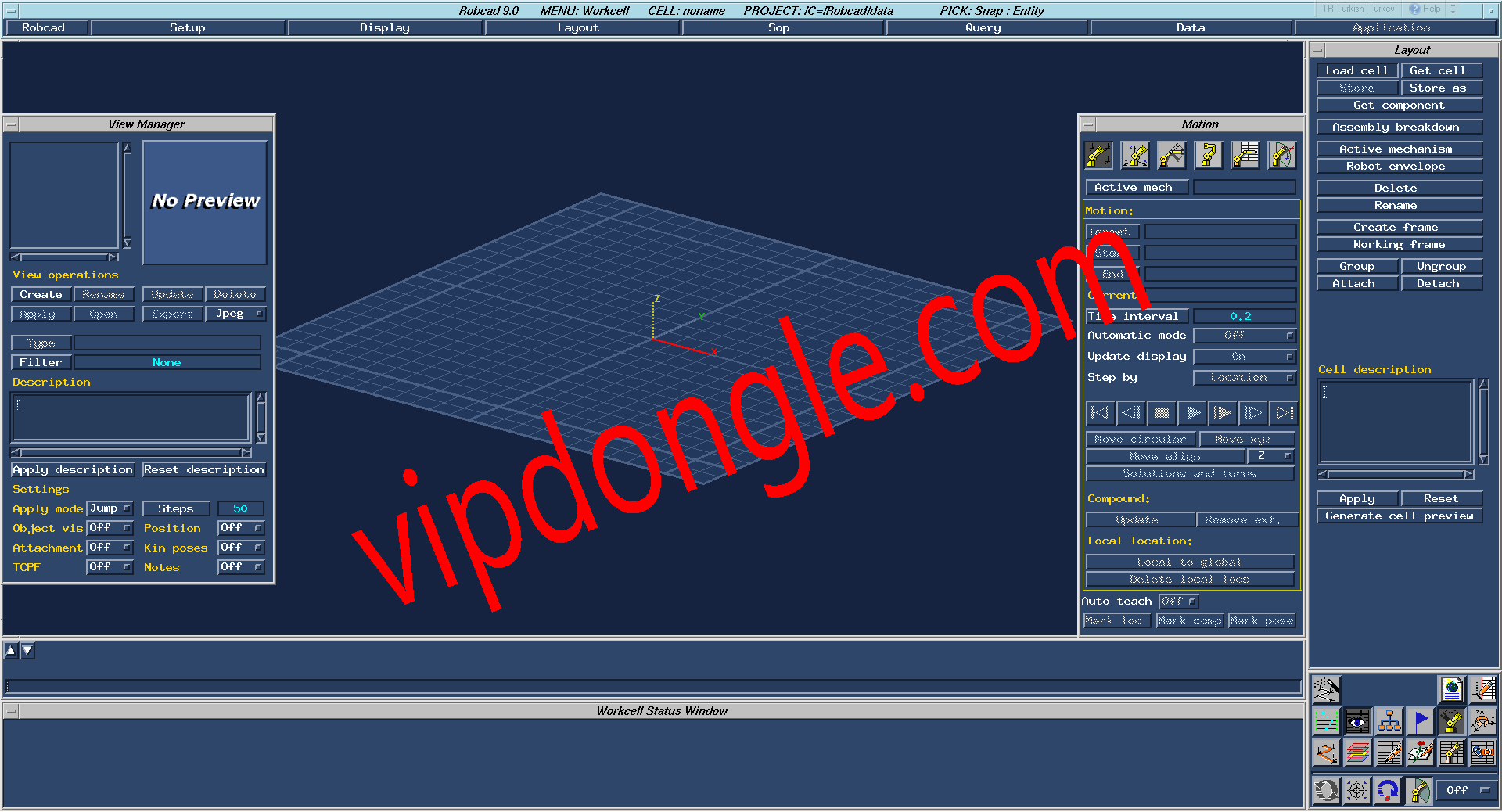This screenshot has width=1502, height=812.
Task: Toggle Automatic mode off setting
Action: point(1245,335)
